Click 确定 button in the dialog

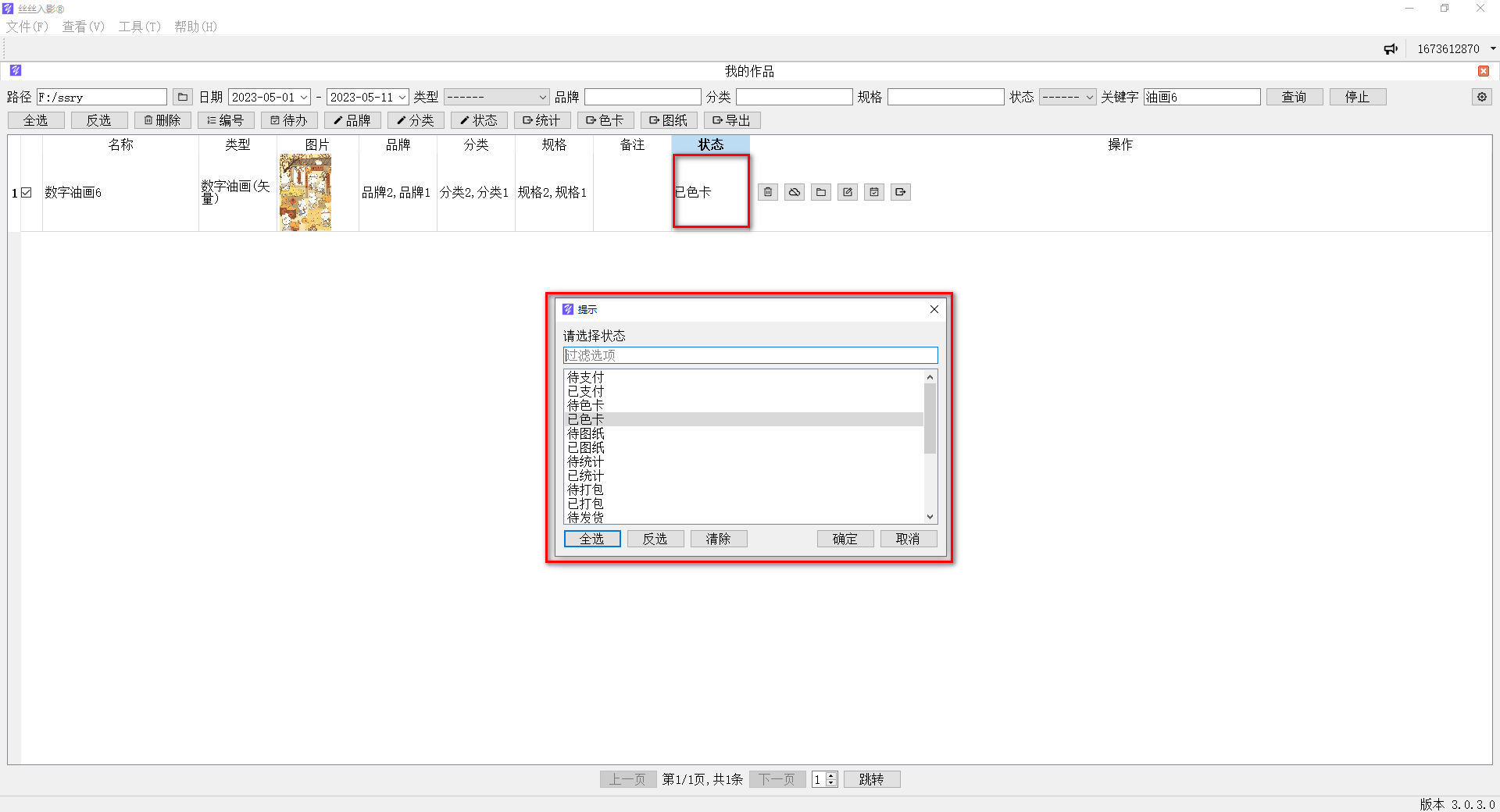pyautogui.click(x=845, y=539)
